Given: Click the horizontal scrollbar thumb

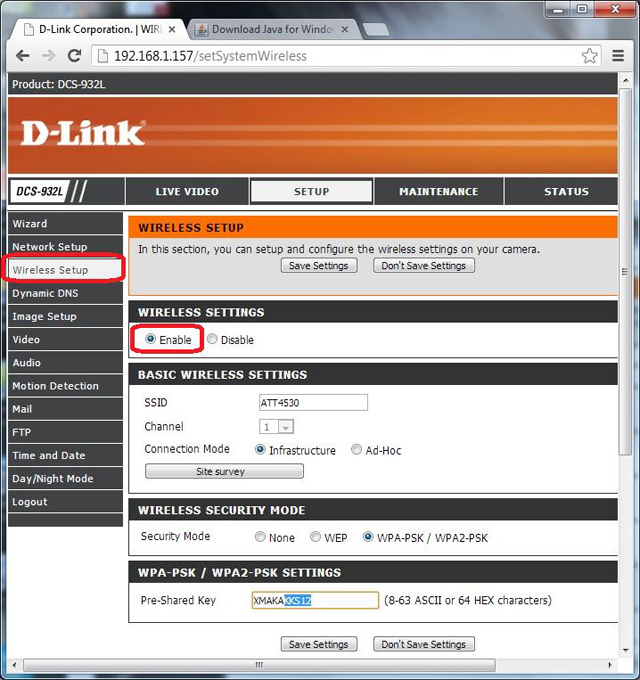Looking at the screenshot, I should 259,665.
